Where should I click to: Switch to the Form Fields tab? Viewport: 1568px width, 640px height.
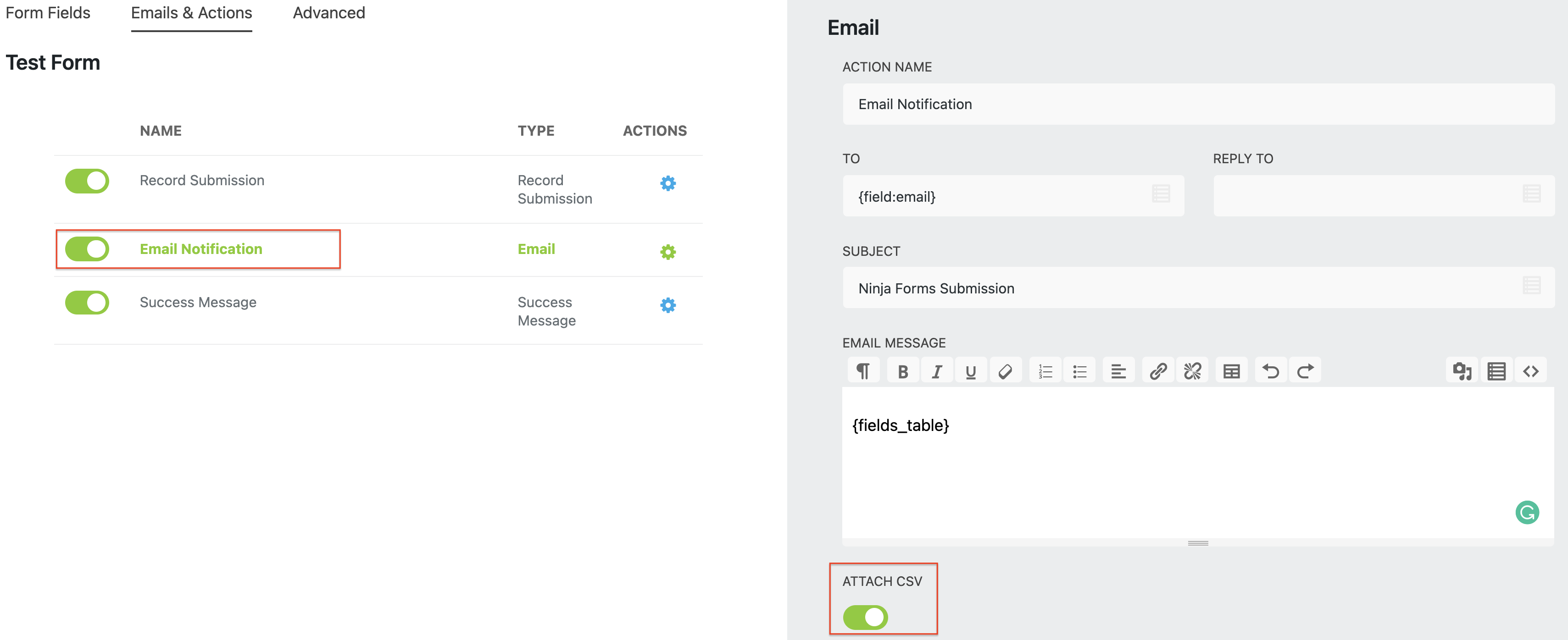[x=48, y=13]
